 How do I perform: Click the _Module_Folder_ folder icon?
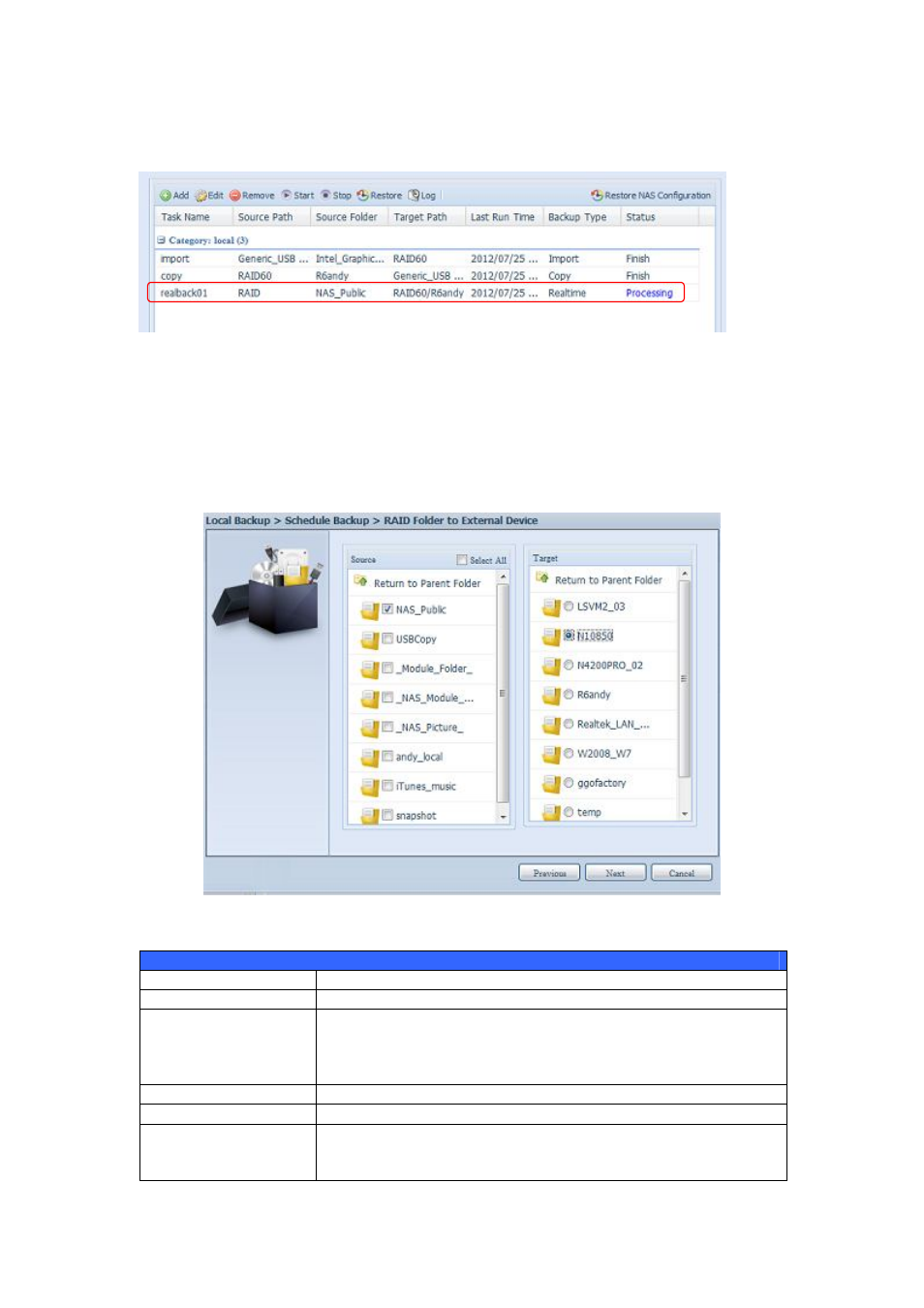[369, 670]
